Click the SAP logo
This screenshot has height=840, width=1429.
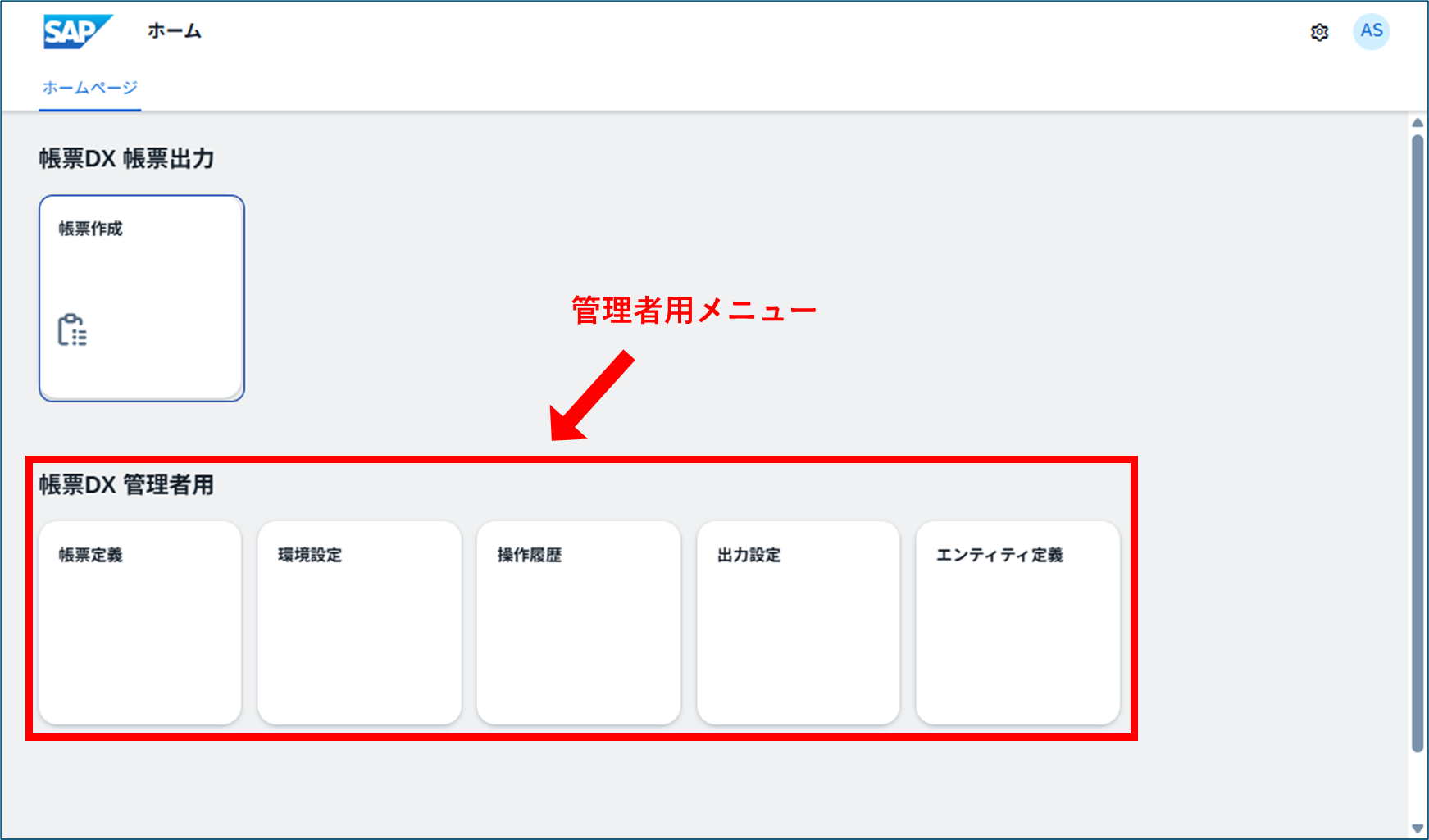76,32
